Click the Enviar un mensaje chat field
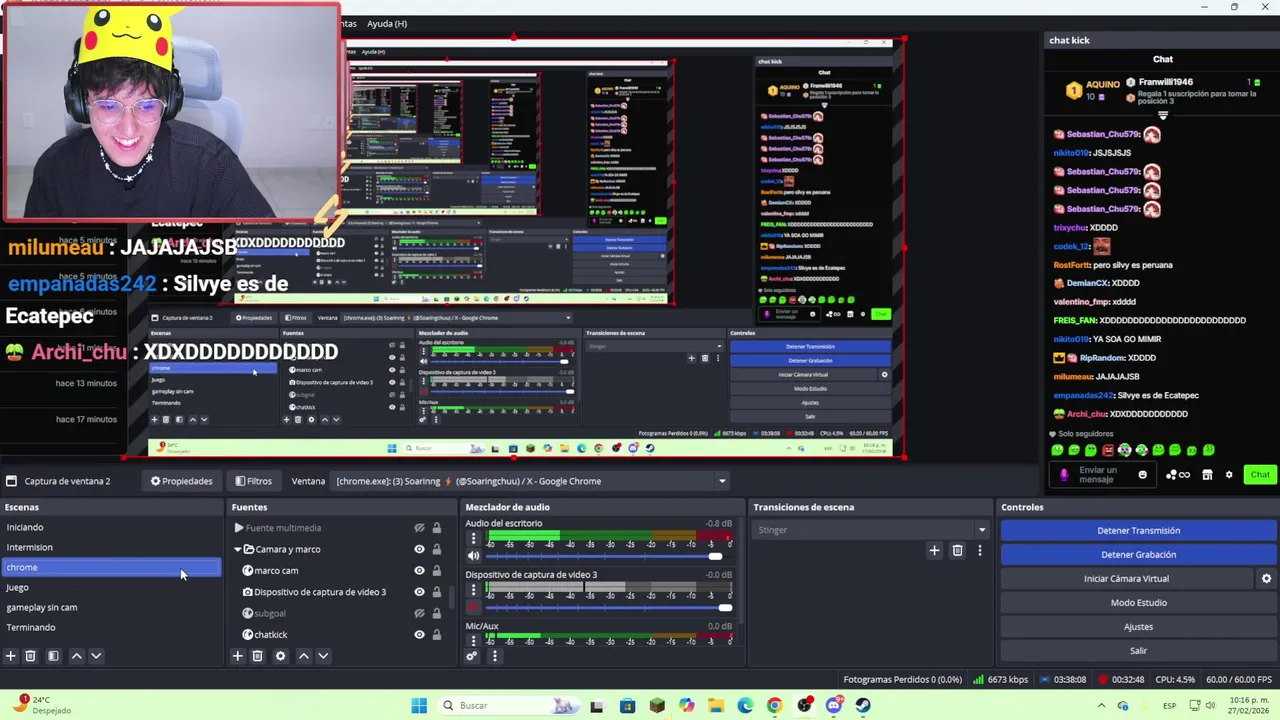Image resolution: width=1280 pixels, height=720 pixels. 1103,475
